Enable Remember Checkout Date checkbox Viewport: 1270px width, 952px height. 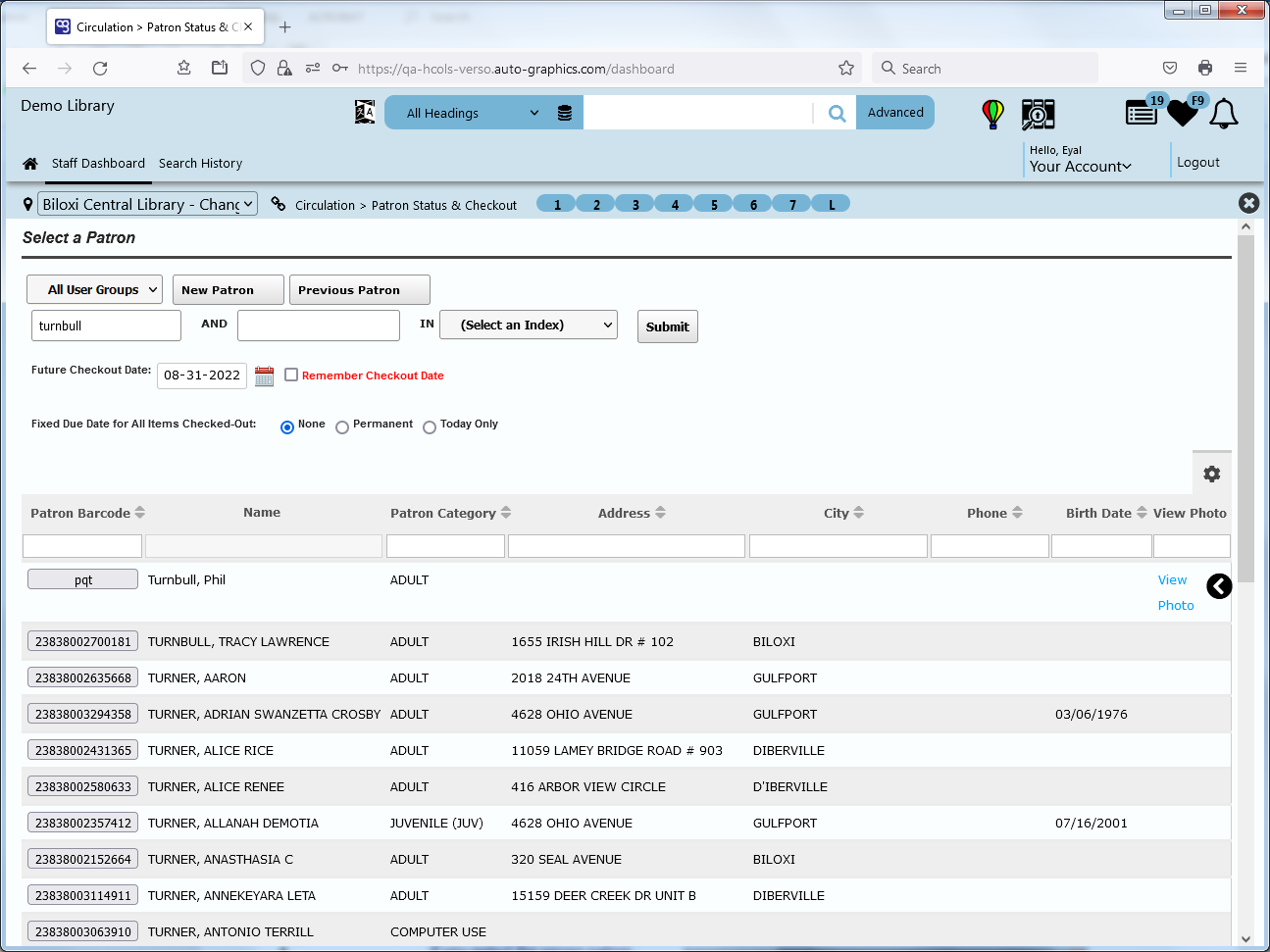pyautogui.click(x=291, y=375)
